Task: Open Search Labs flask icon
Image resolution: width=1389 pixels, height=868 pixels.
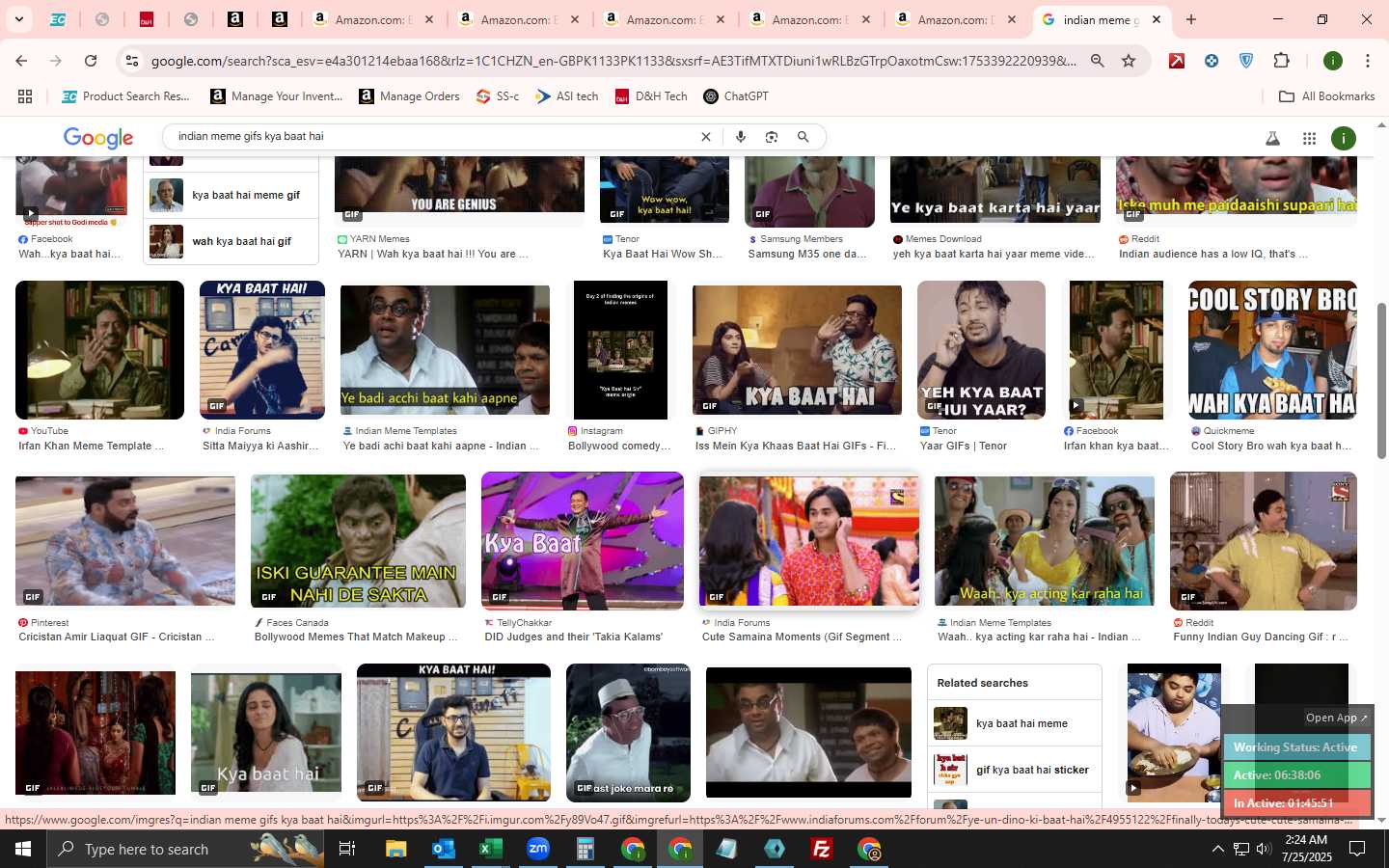Action: [x=1272, y=138]
